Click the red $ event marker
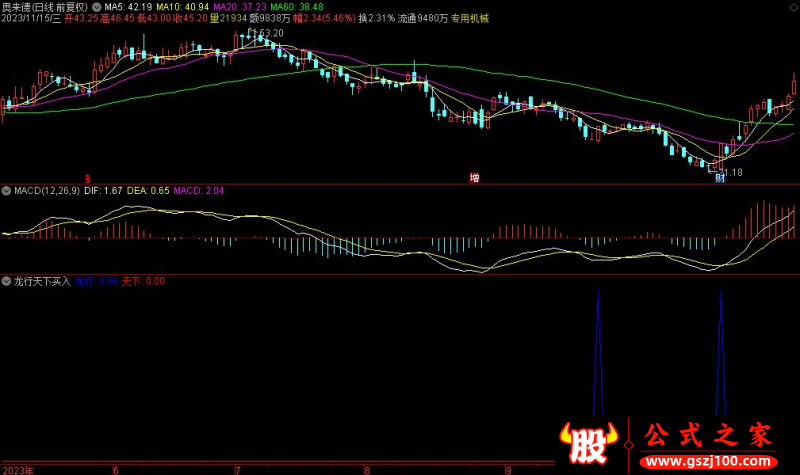 click(x=88, y=179)
